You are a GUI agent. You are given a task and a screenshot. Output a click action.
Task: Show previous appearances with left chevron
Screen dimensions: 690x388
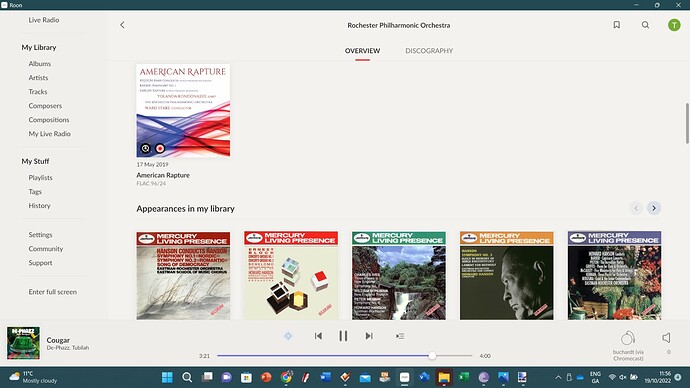coord(636,208)
